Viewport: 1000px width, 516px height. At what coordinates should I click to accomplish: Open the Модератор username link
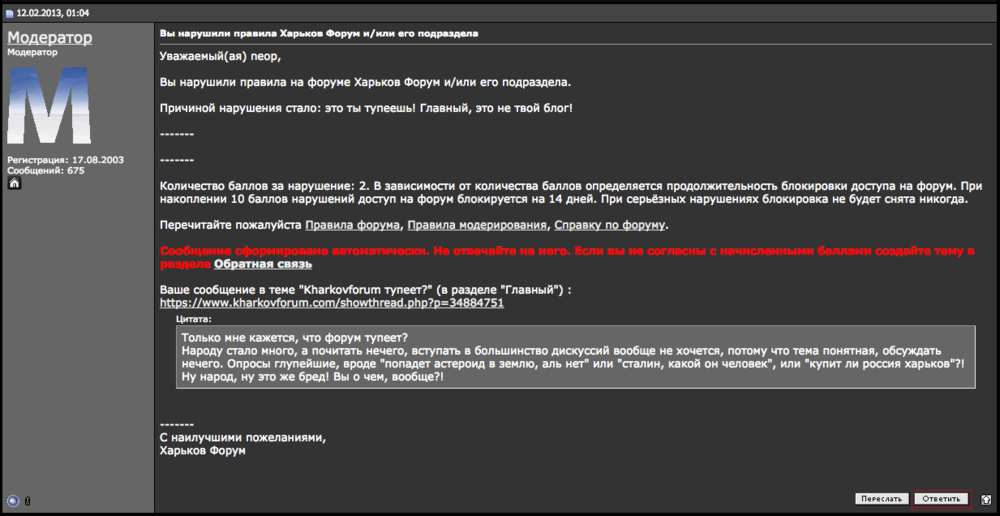[x=50, y=38]
